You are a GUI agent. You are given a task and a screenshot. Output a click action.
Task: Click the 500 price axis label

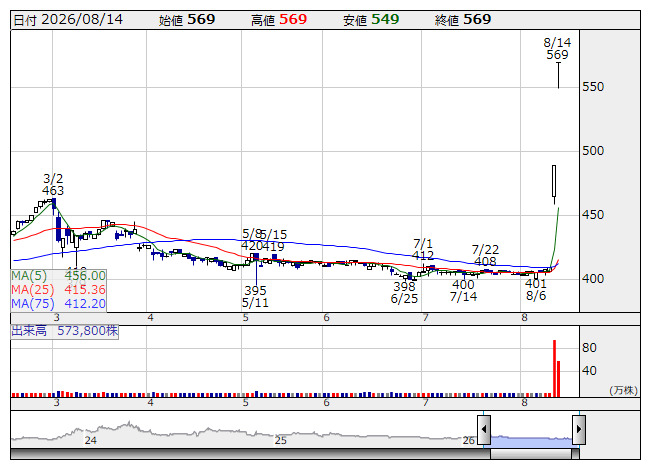click(x=593, y=151)
